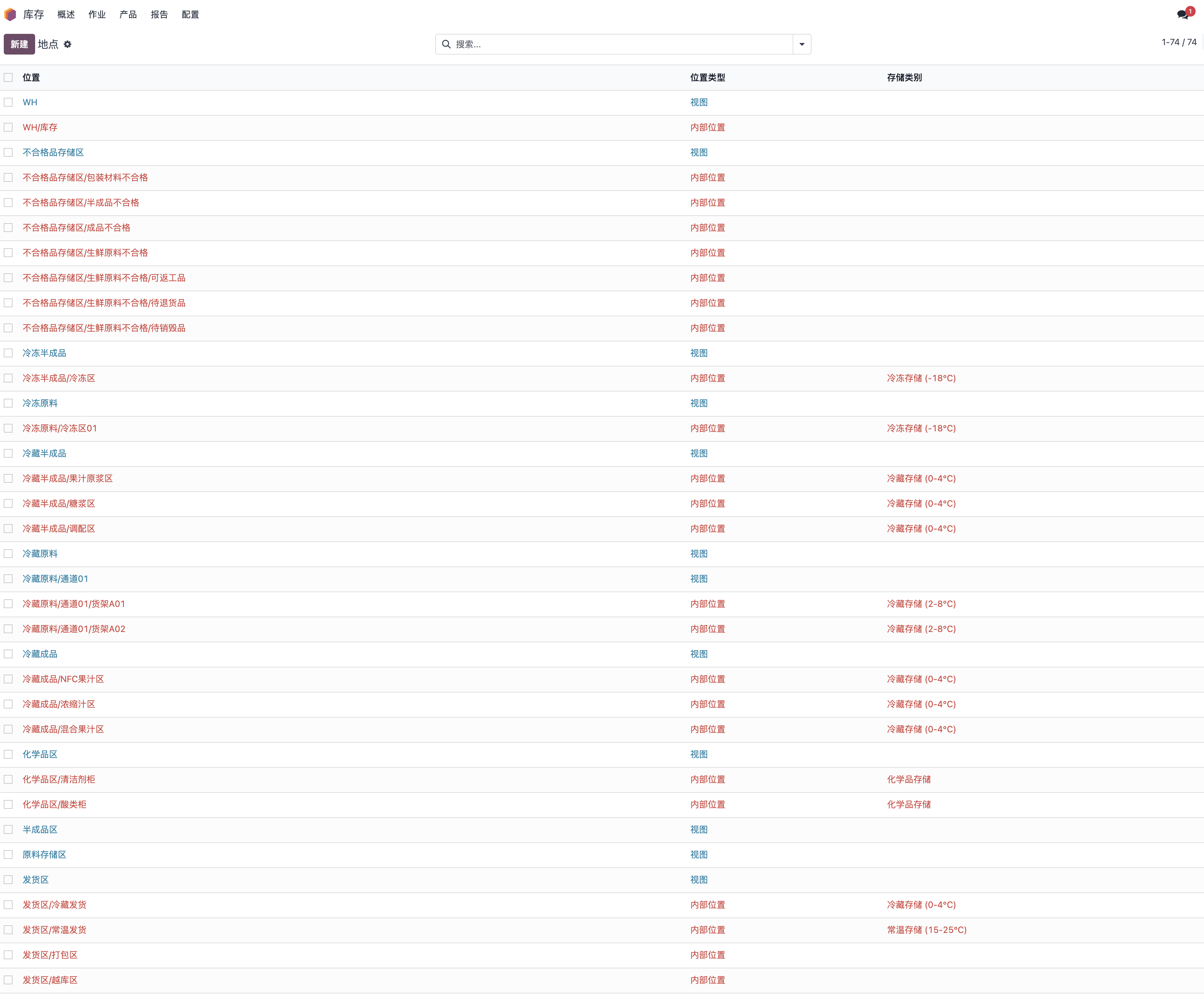This screenshot has width=1204, height=1000.
Task: Open 冷藏原料/通道01/货架A02 location
Action: (74, 629)
